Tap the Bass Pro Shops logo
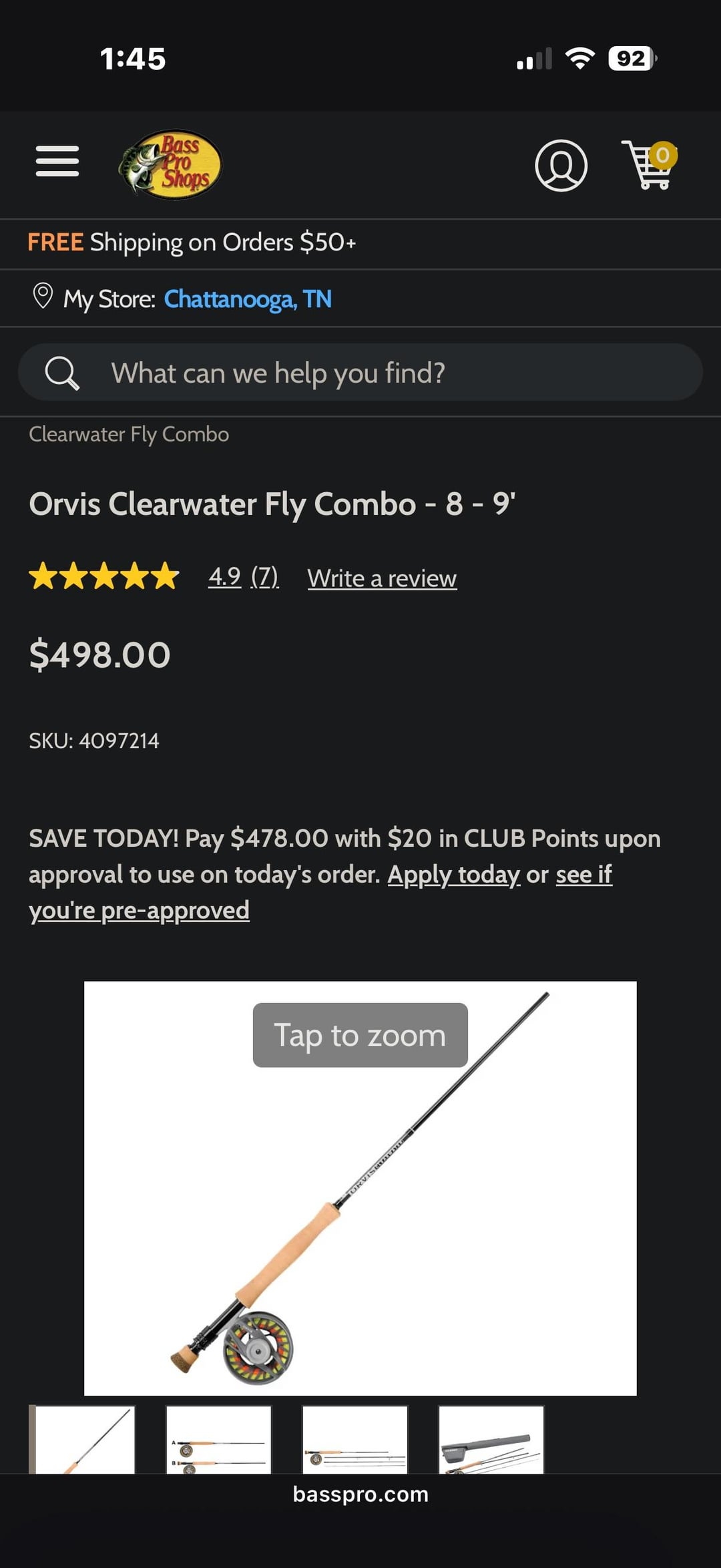The image size is (721, 1568). pyautogui.click(x=170, y=164)
